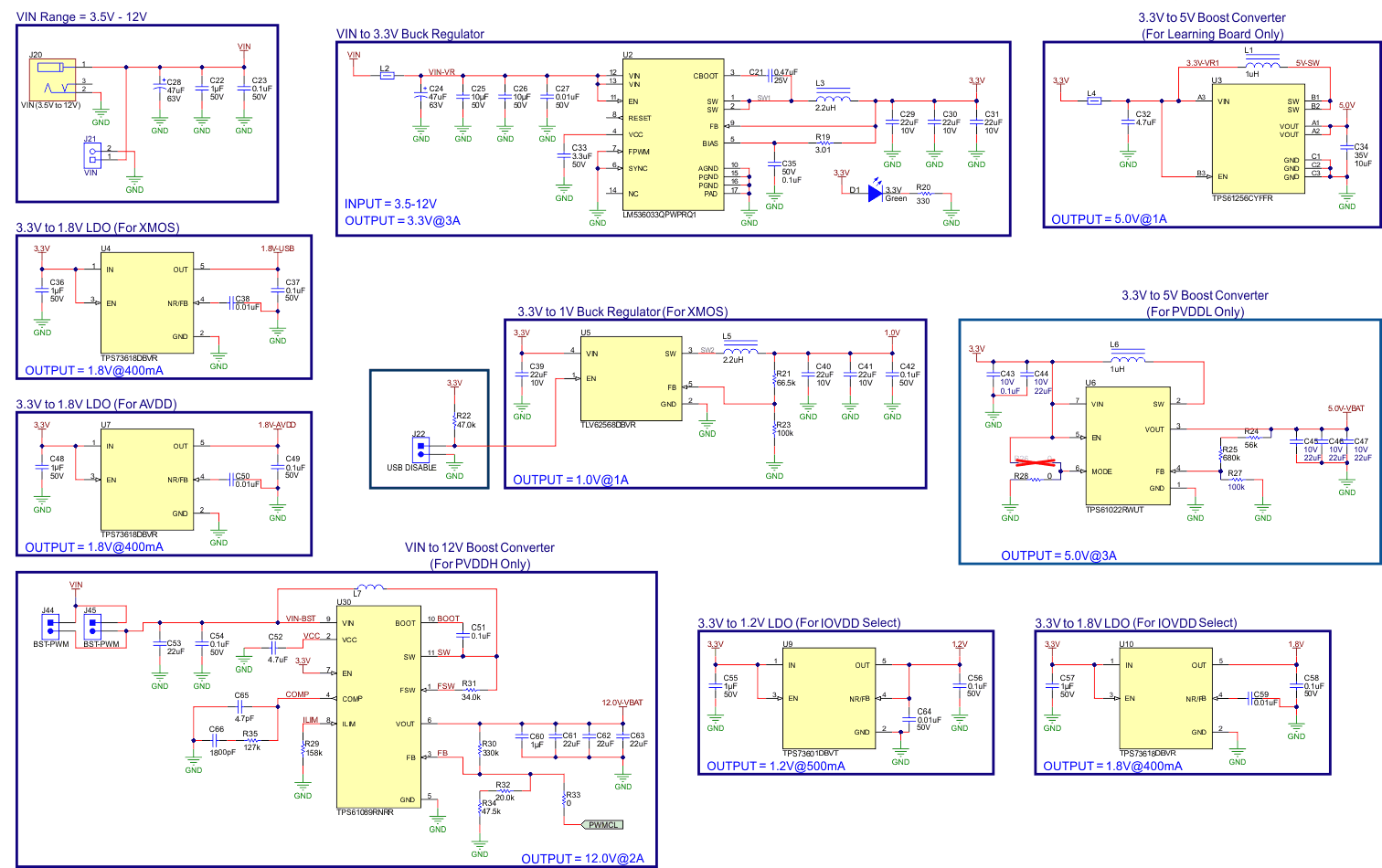Screen dimensions: 1382x868
Task: Click the U5 TLV62568DBVR chip body
Action: [631, 378]
